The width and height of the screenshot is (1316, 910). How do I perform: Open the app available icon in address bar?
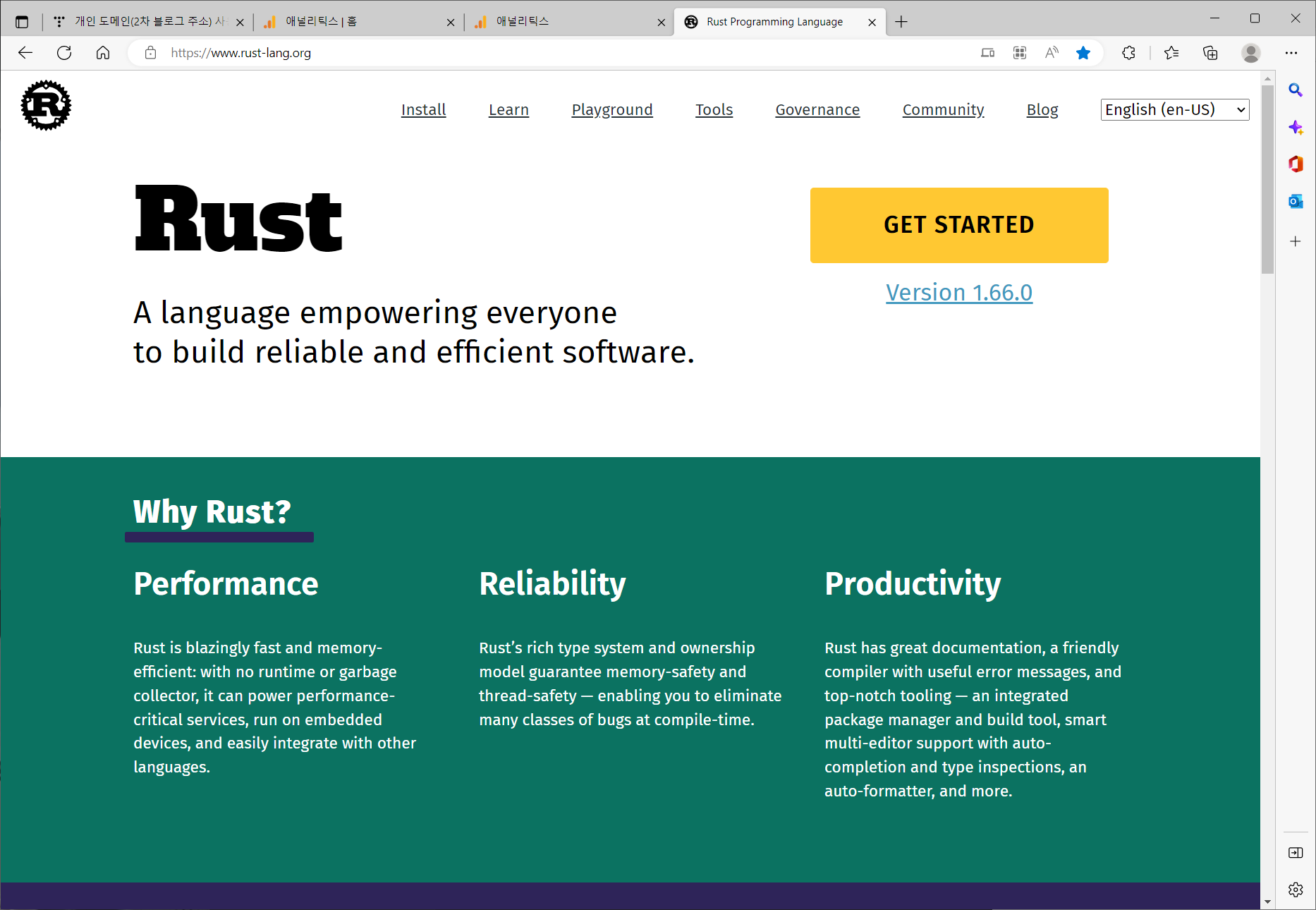pyautogui.click(x=987, y=53)
